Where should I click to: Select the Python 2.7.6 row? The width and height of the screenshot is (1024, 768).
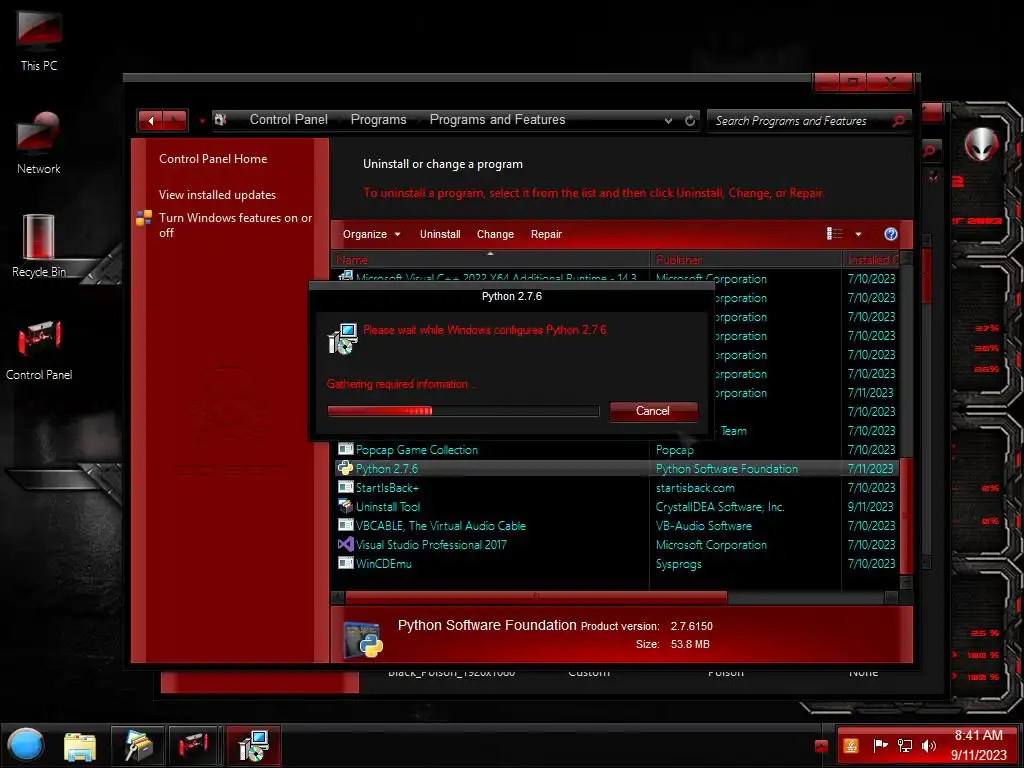coord(616,469)
